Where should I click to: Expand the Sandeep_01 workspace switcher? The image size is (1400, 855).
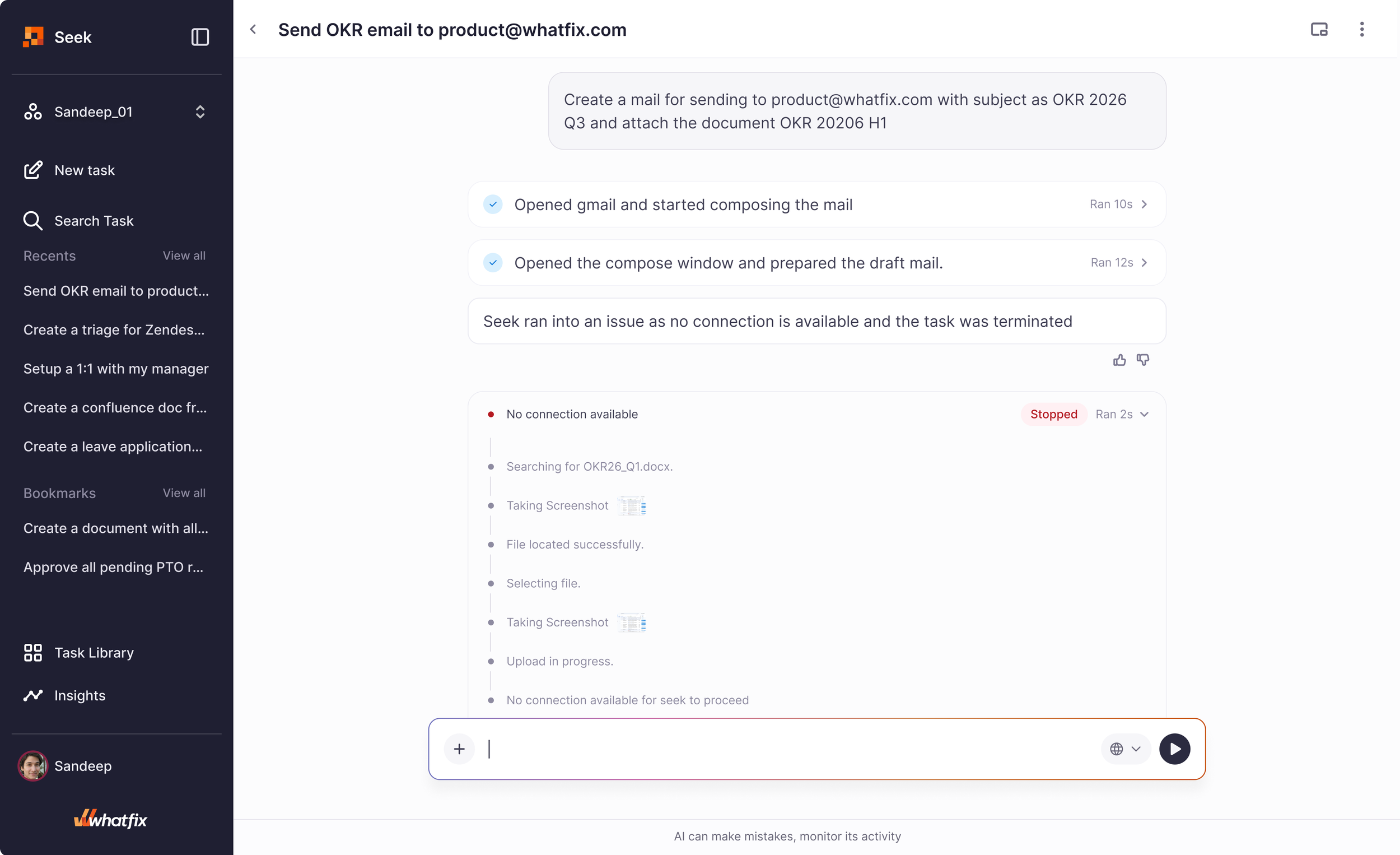pyautogui.click(x=200, y=112)
